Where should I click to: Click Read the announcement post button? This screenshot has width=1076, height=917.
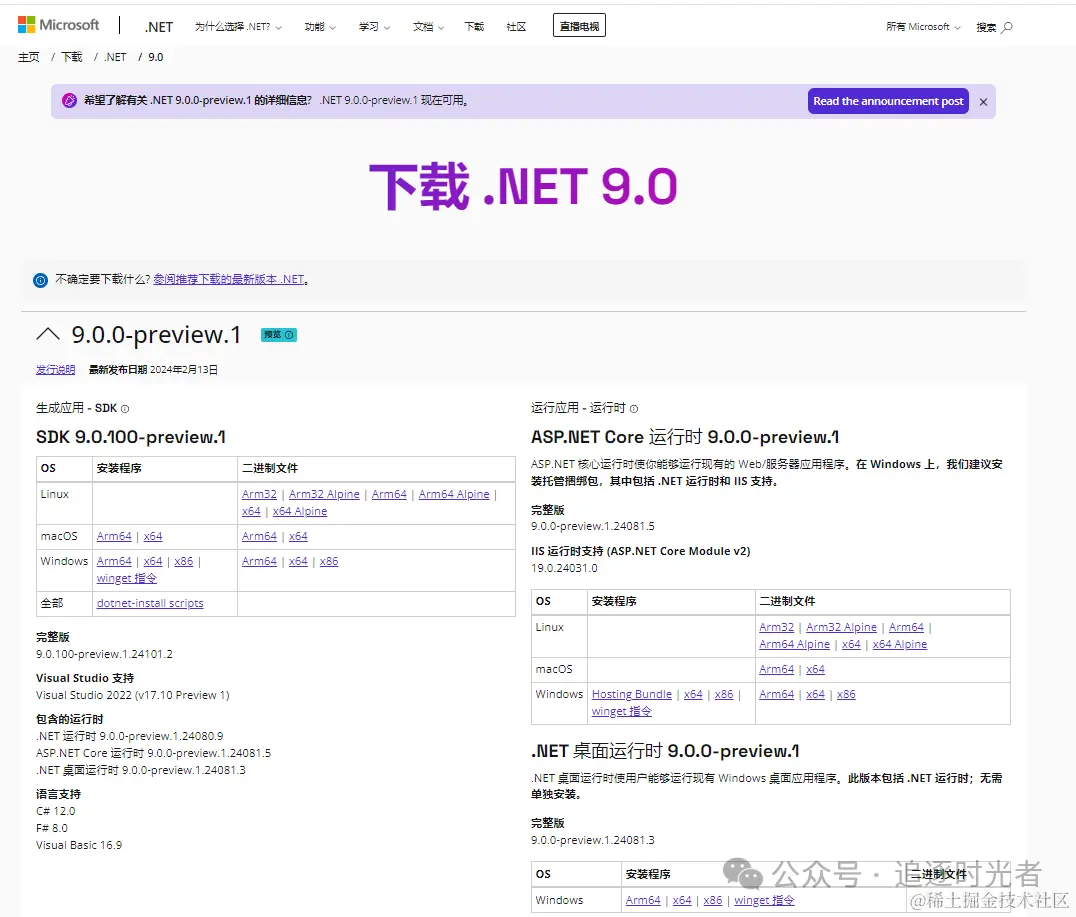point(888,101)
